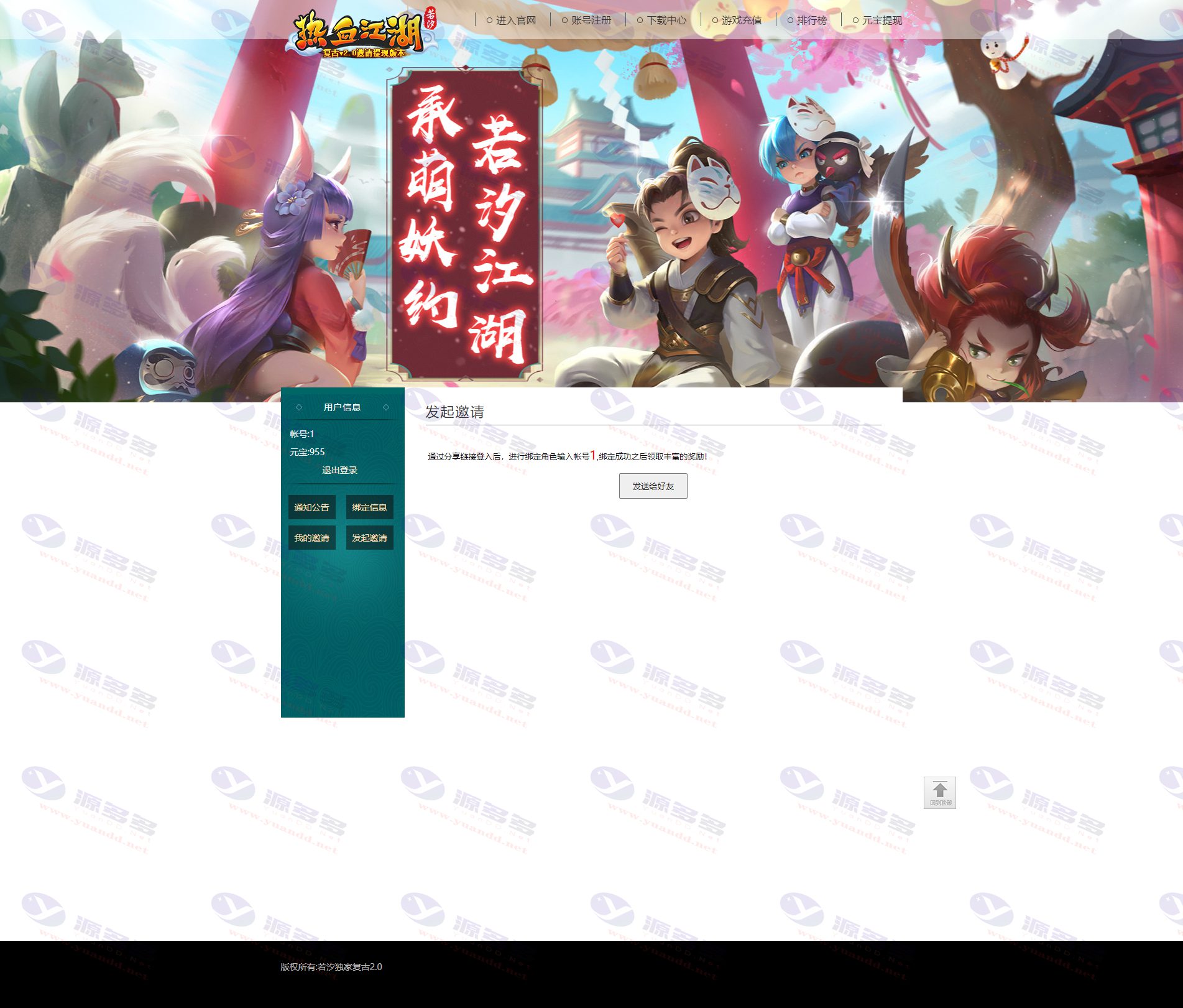
Task: Click the footer text 版权所有:若汐独家复古2.0
Action: [331, 967]
